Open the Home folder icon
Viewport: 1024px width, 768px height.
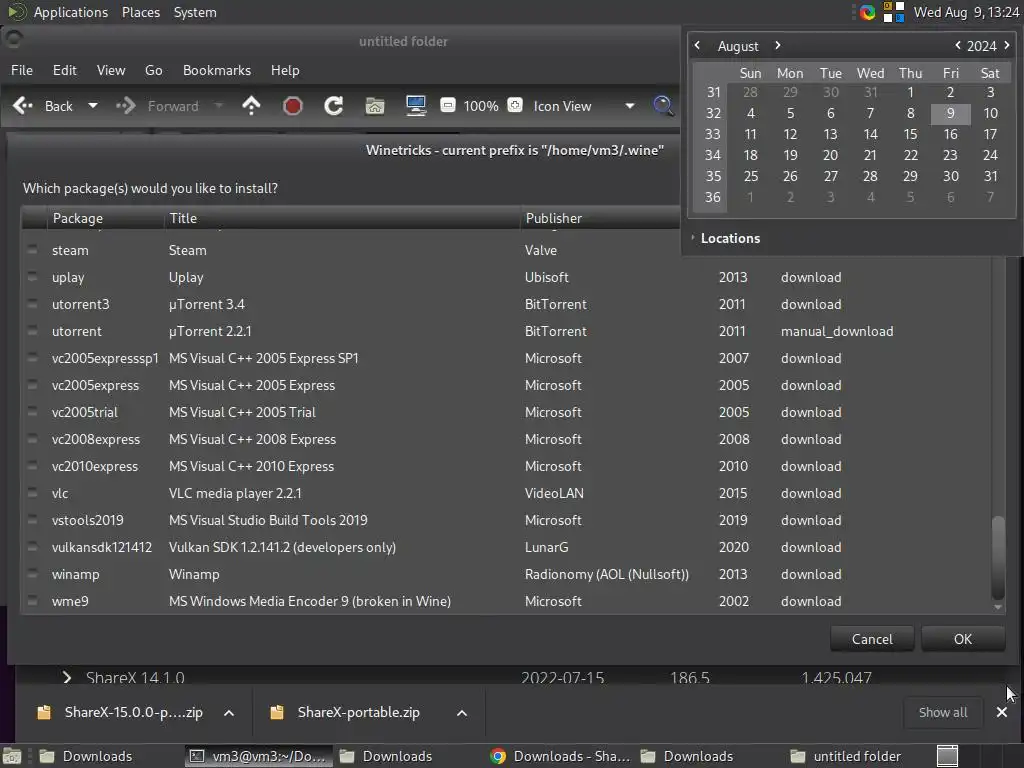click(375, 106)
